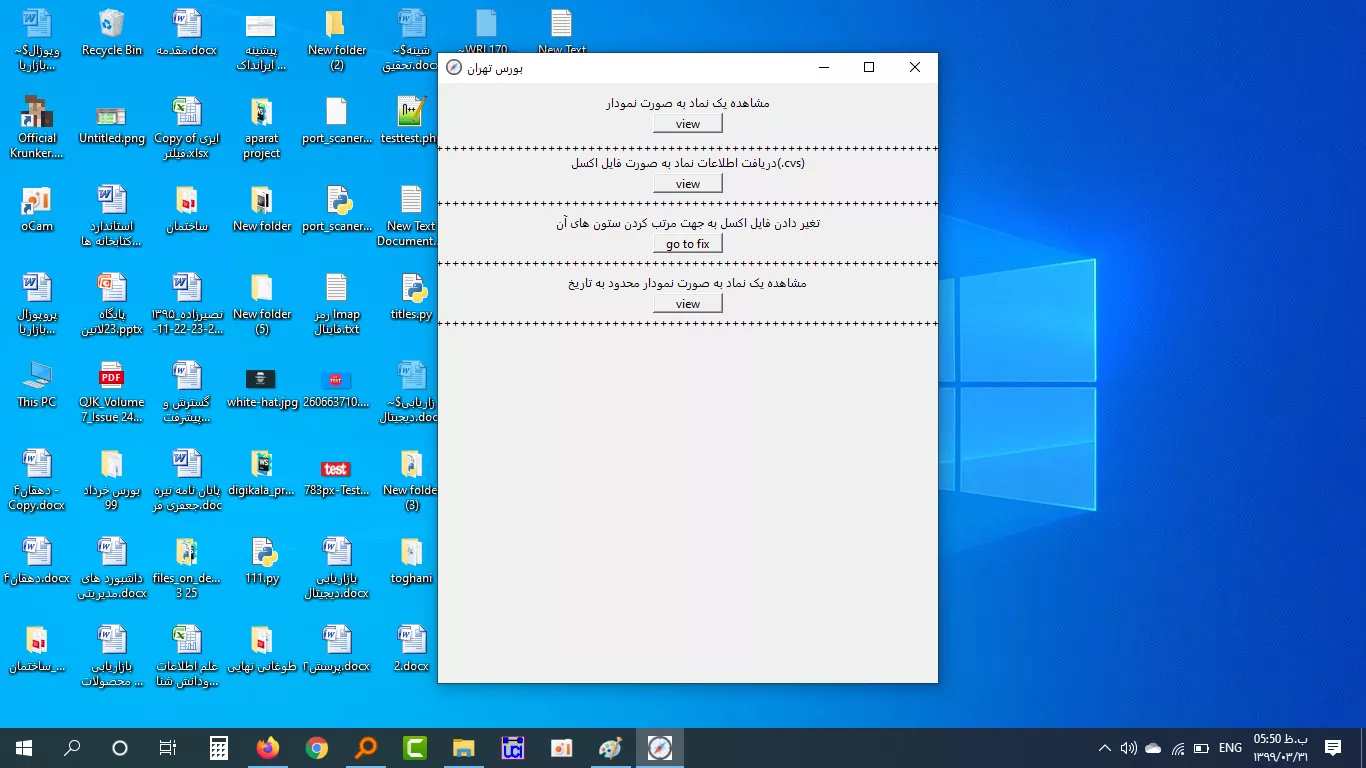Select white-hat.jpg image on desktop
Screen dimensions: 1366x768
click(262, 384)
